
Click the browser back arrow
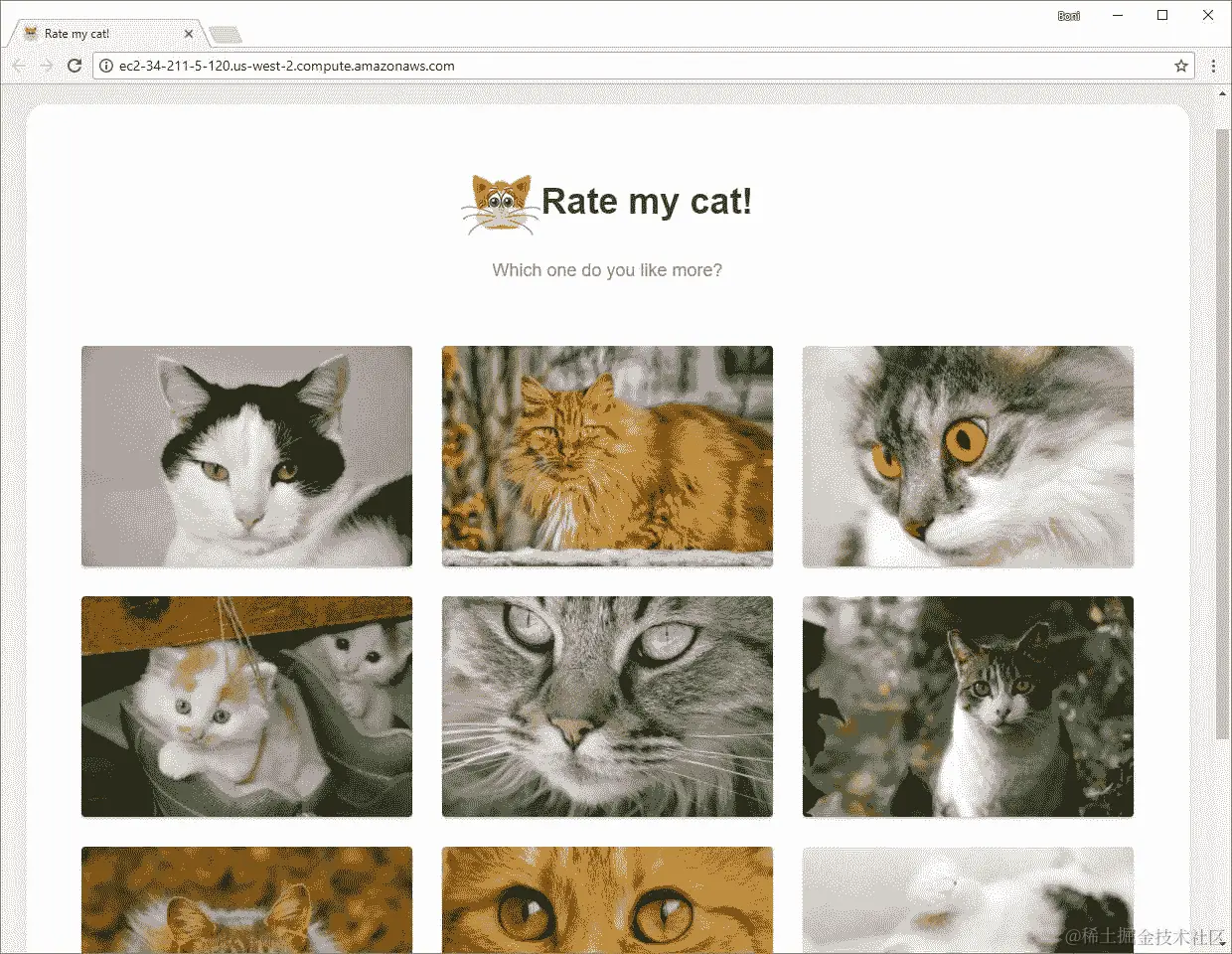click(x=20, y=66)
